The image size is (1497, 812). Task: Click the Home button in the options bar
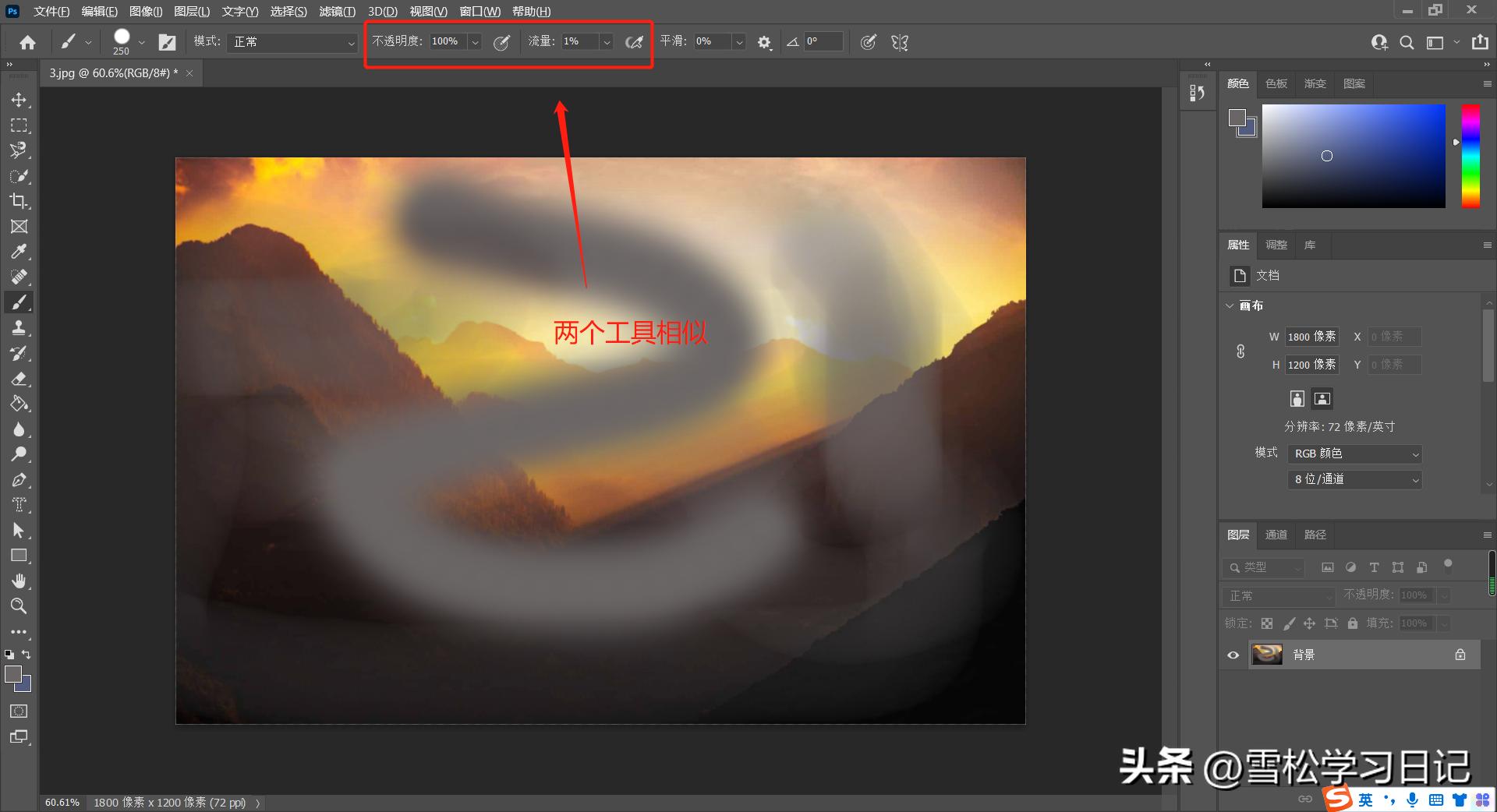pyautogui.click(x=27, y=42)
